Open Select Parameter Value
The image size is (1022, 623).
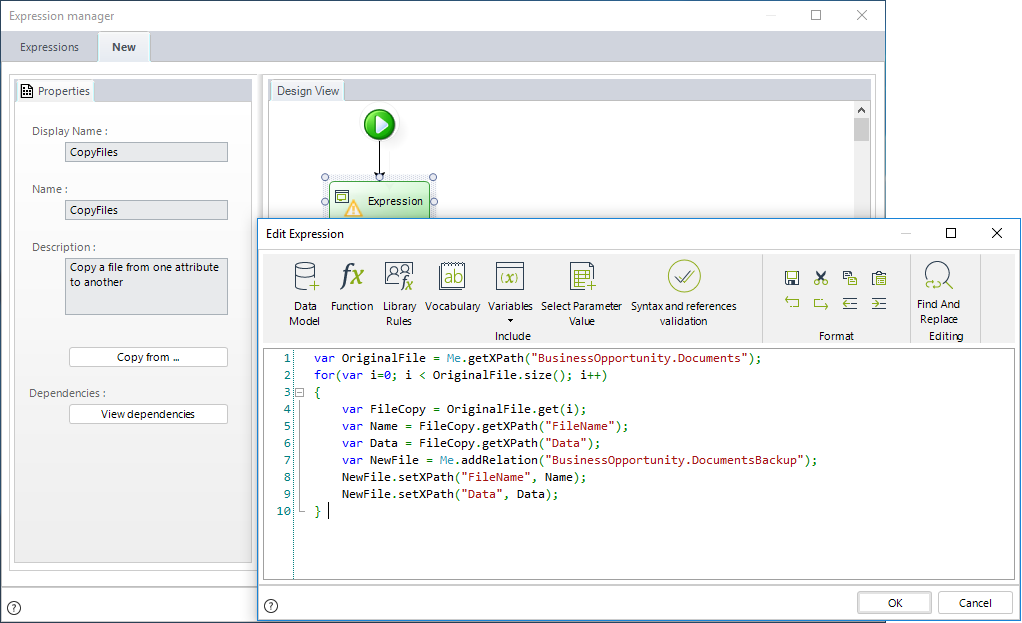pyautogui.click(x=581, y=294)
